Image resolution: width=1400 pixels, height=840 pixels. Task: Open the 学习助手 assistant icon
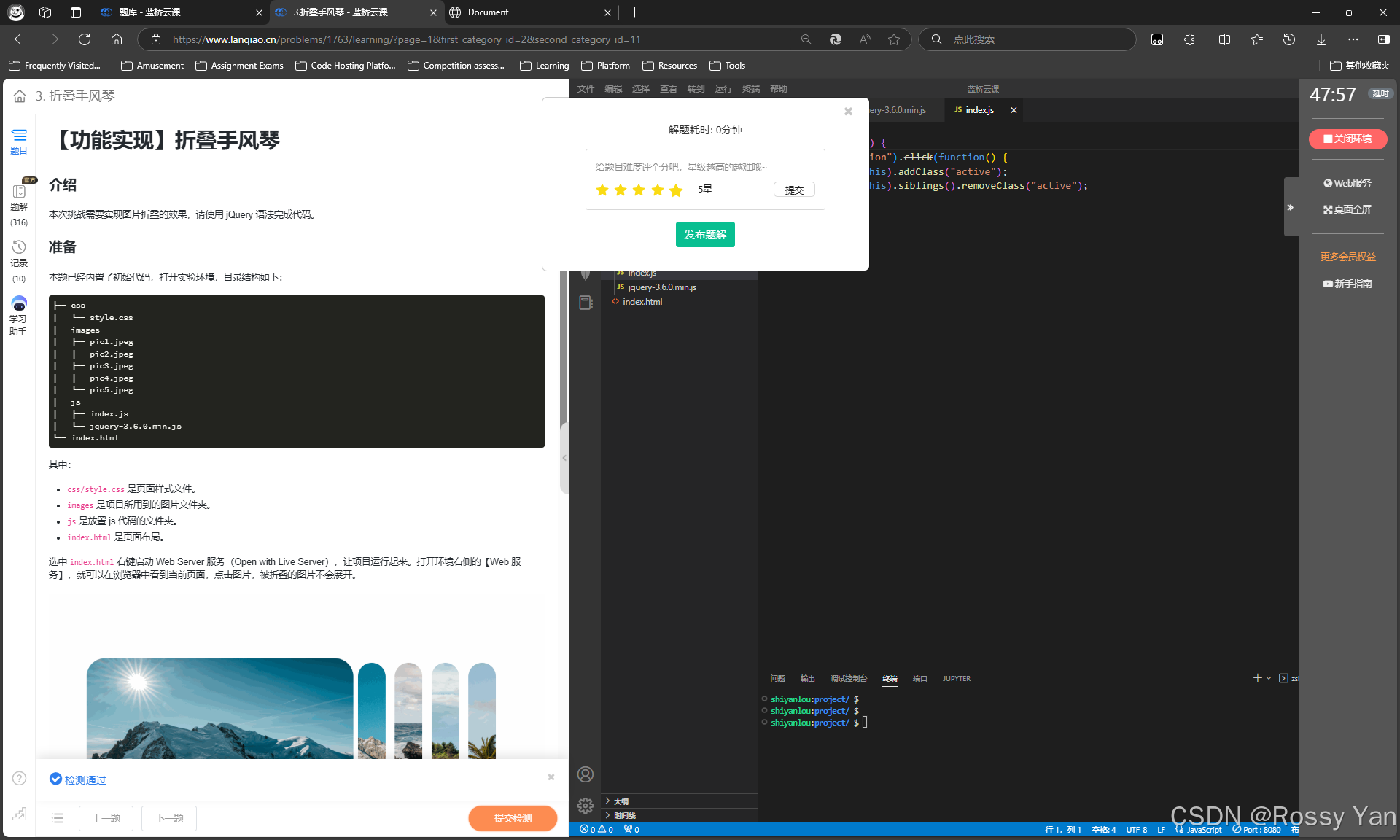[19, 314]
